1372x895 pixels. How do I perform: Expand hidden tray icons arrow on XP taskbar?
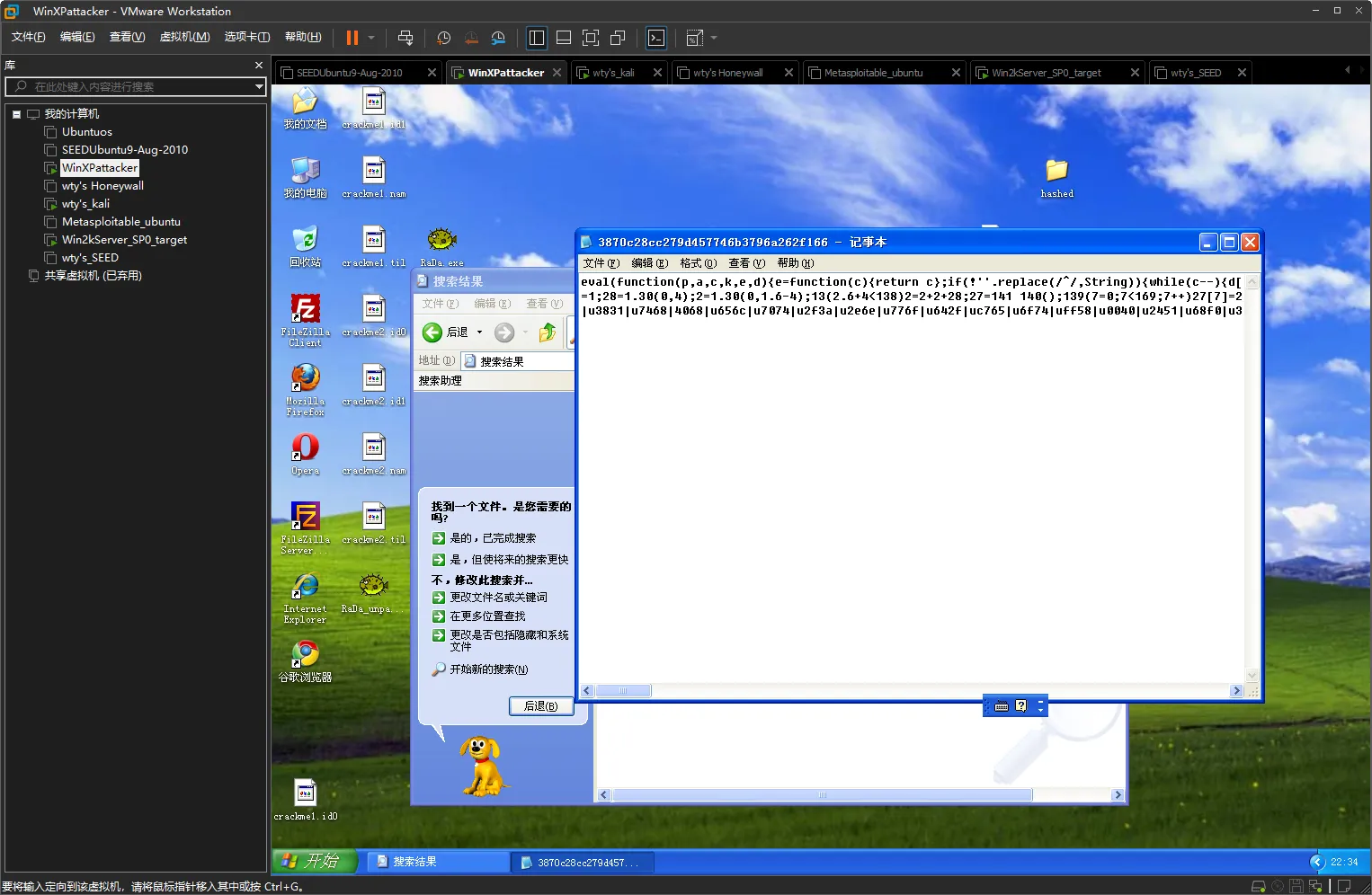click(1318, 862)
